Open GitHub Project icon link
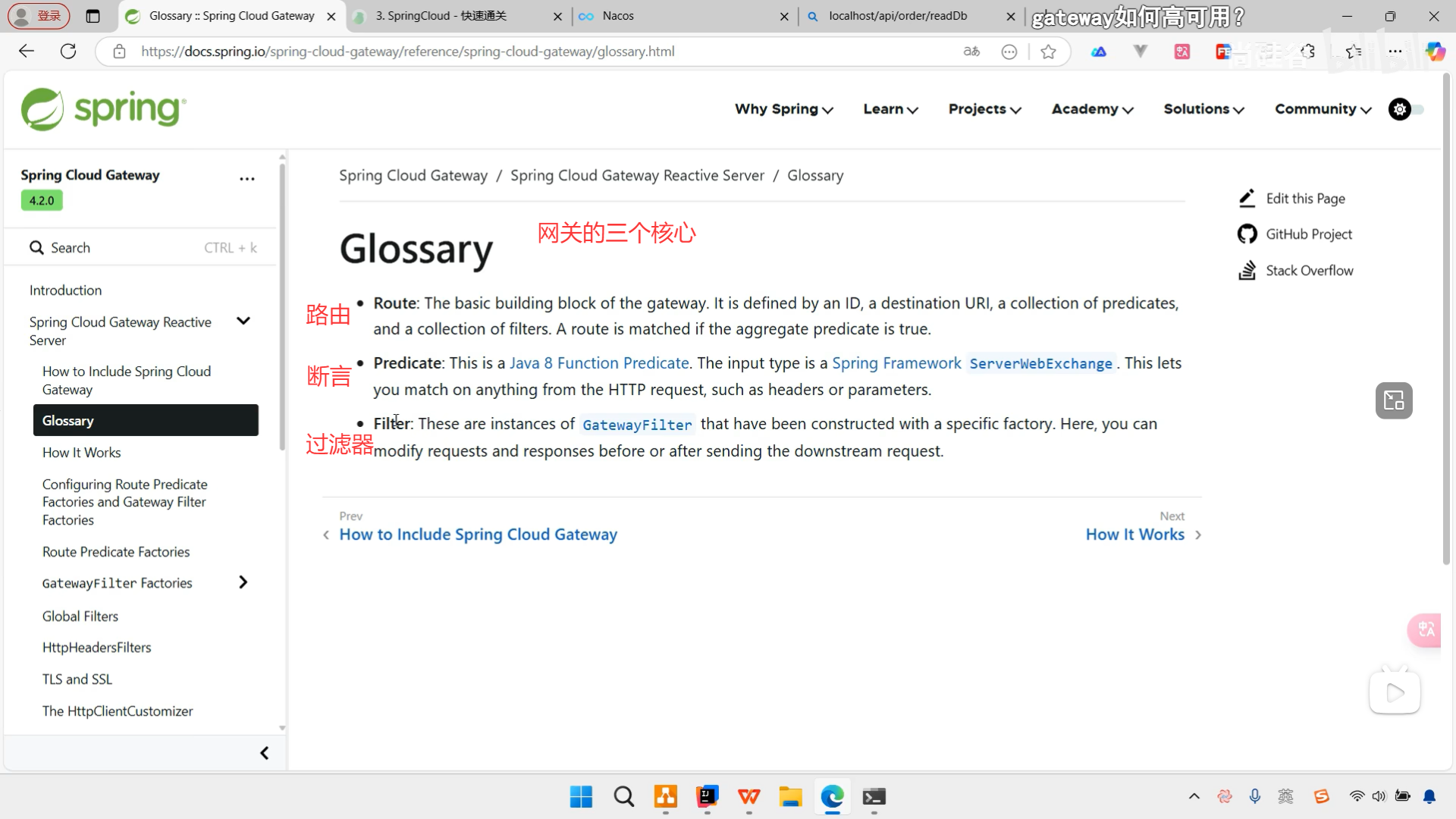 1247,234
